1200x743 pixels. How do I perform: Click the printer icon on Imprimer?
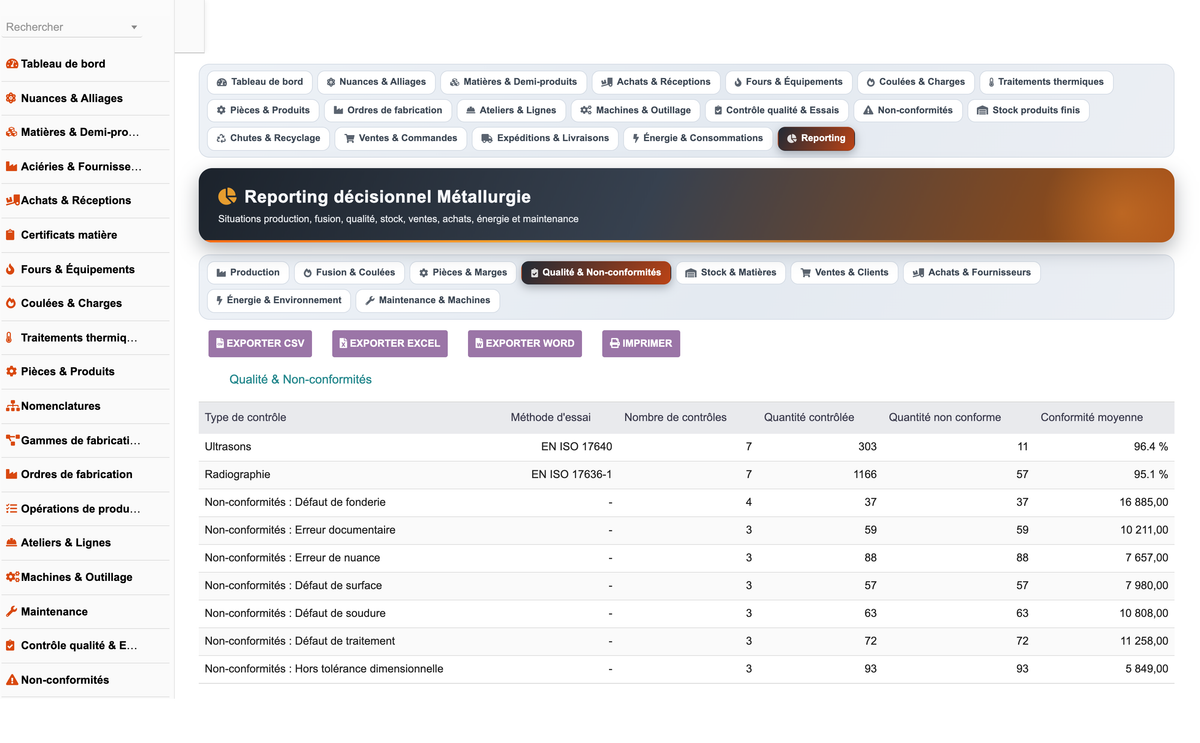615,343
